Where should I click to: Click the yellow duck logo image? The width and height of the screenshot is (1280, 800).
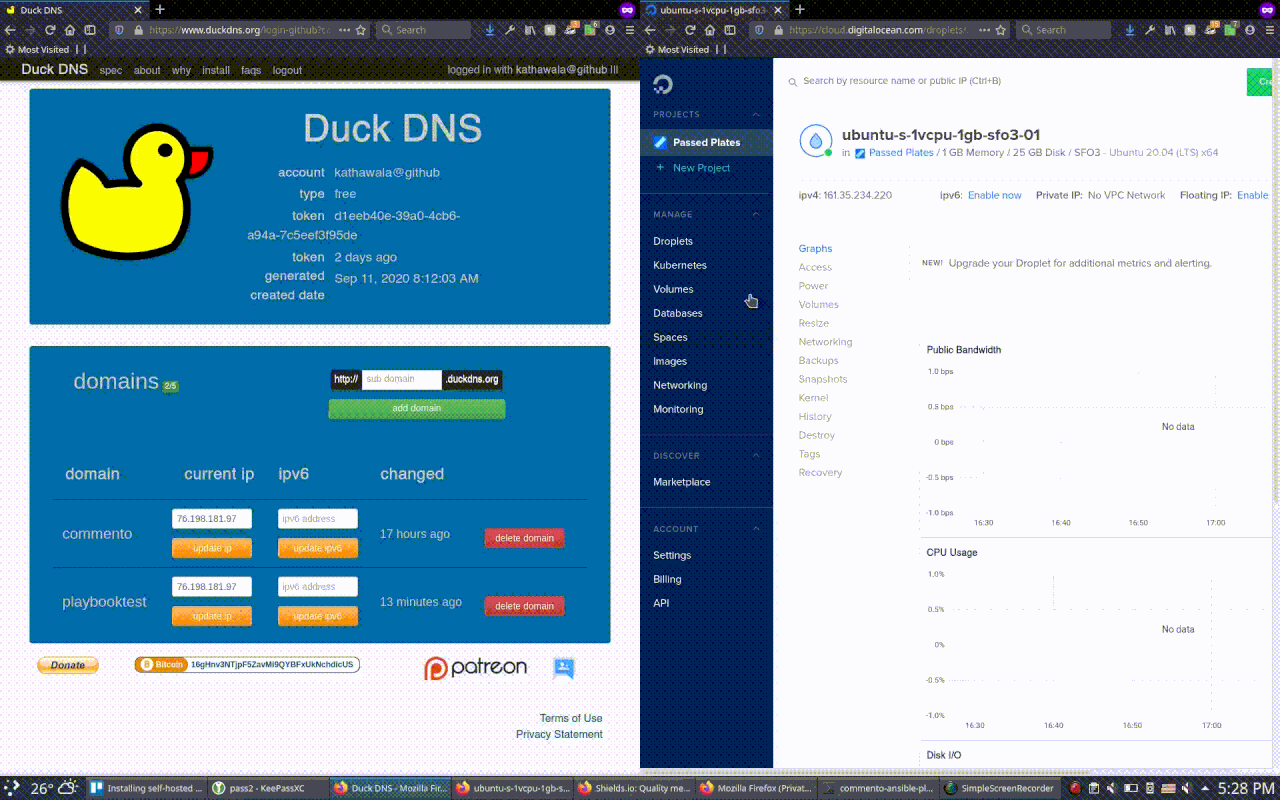[x=137, y=193]
